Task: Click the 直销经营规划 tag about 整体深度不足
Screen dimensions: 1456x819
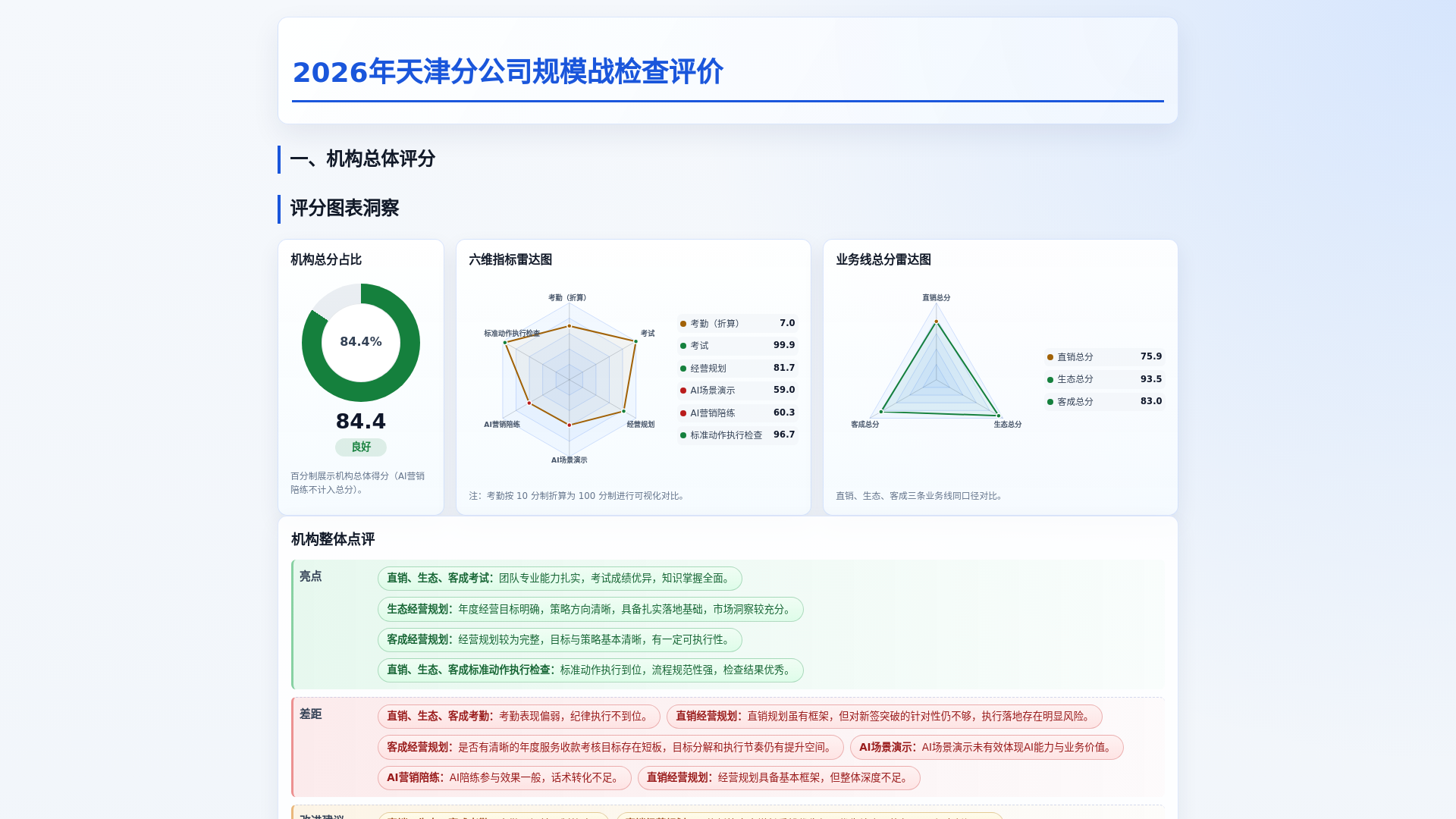Action: 779,778
